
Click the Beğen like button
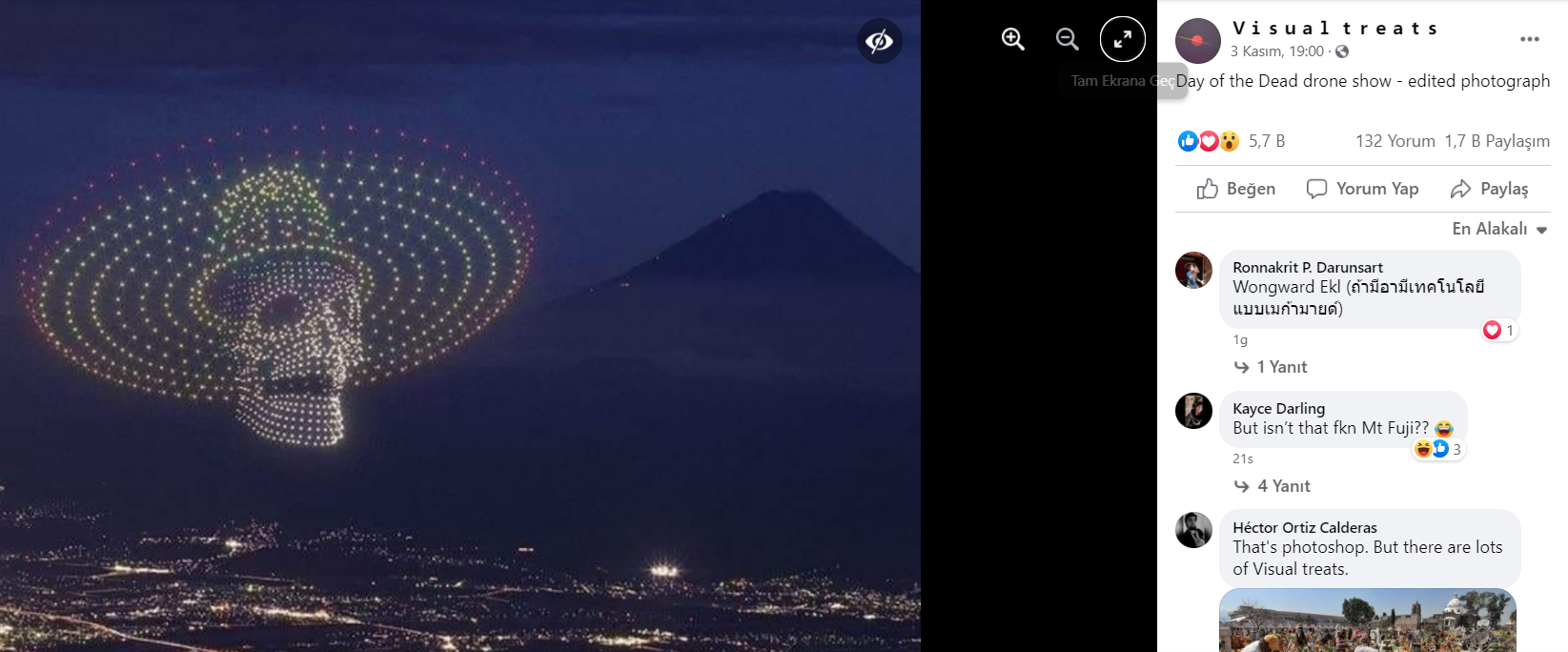(x=1236, y=189)
